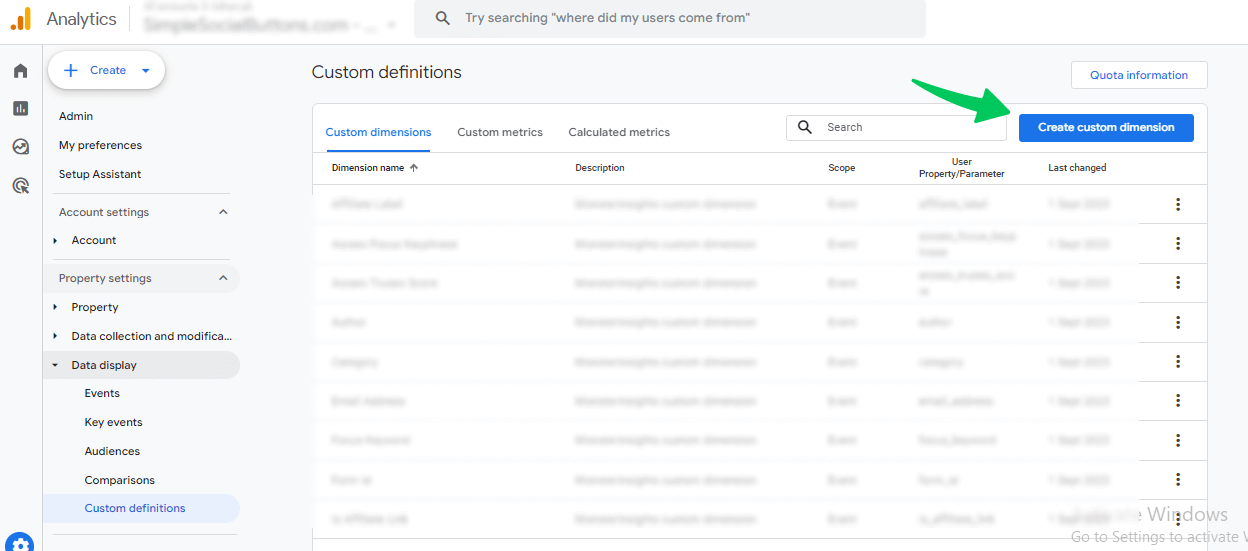Click the Quota information button
This screenshot has width=1248, height=551.
(x=1139, y=75)
